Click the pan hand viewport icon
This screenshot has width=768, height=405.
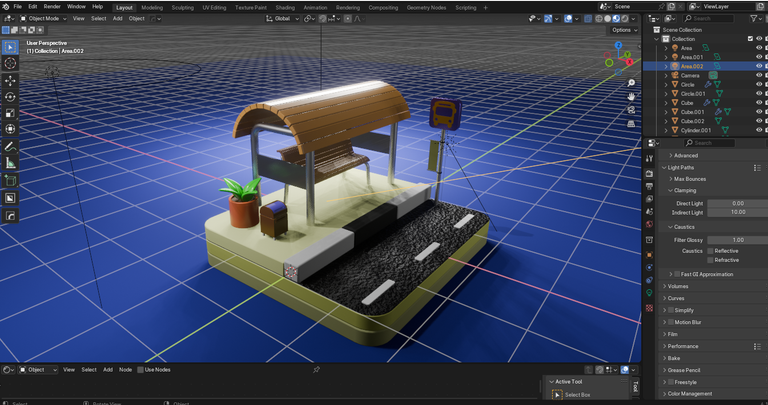pos(632,96)
